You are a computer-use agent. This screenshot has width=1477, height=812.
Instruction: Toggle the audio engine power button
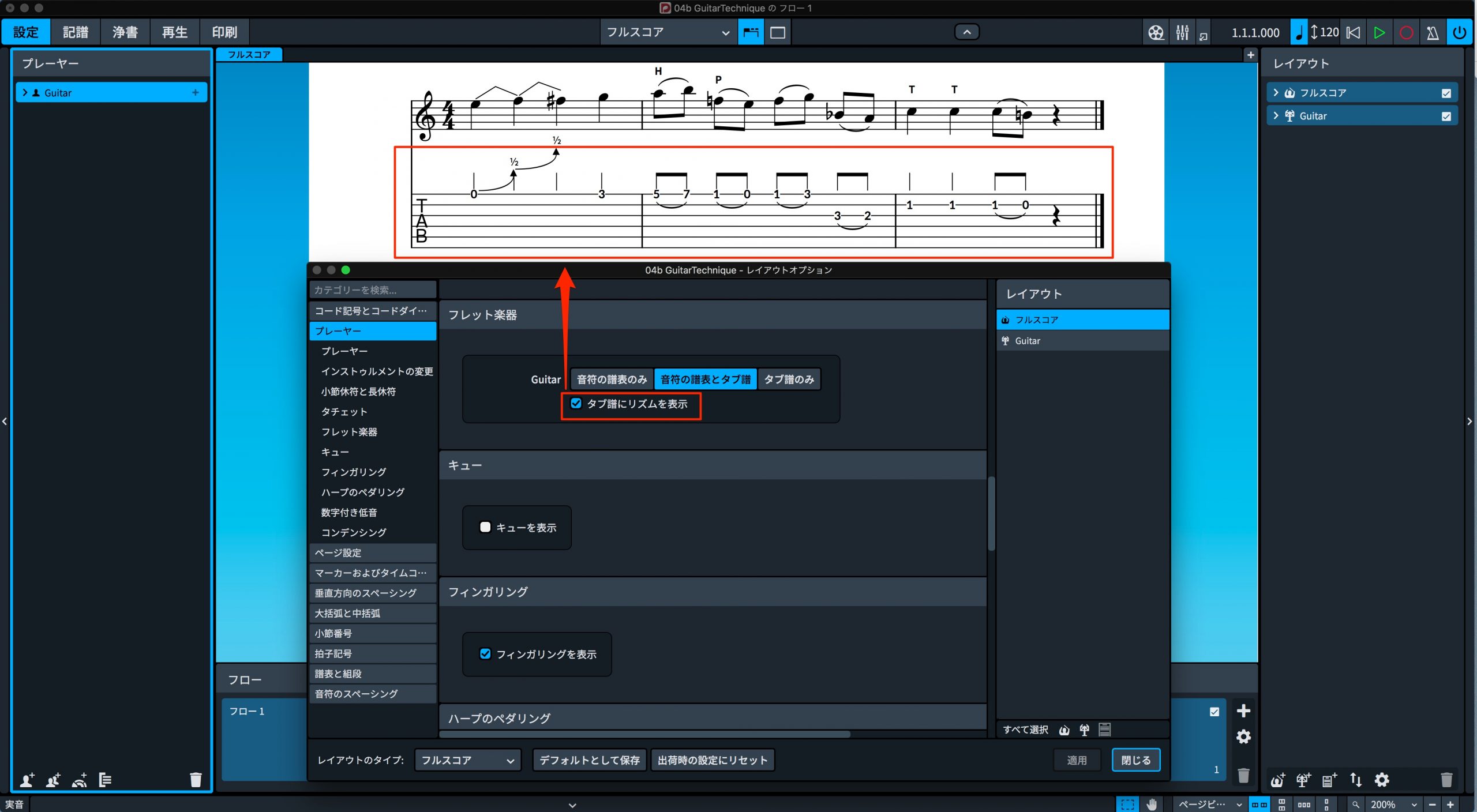pos(1459,32)
